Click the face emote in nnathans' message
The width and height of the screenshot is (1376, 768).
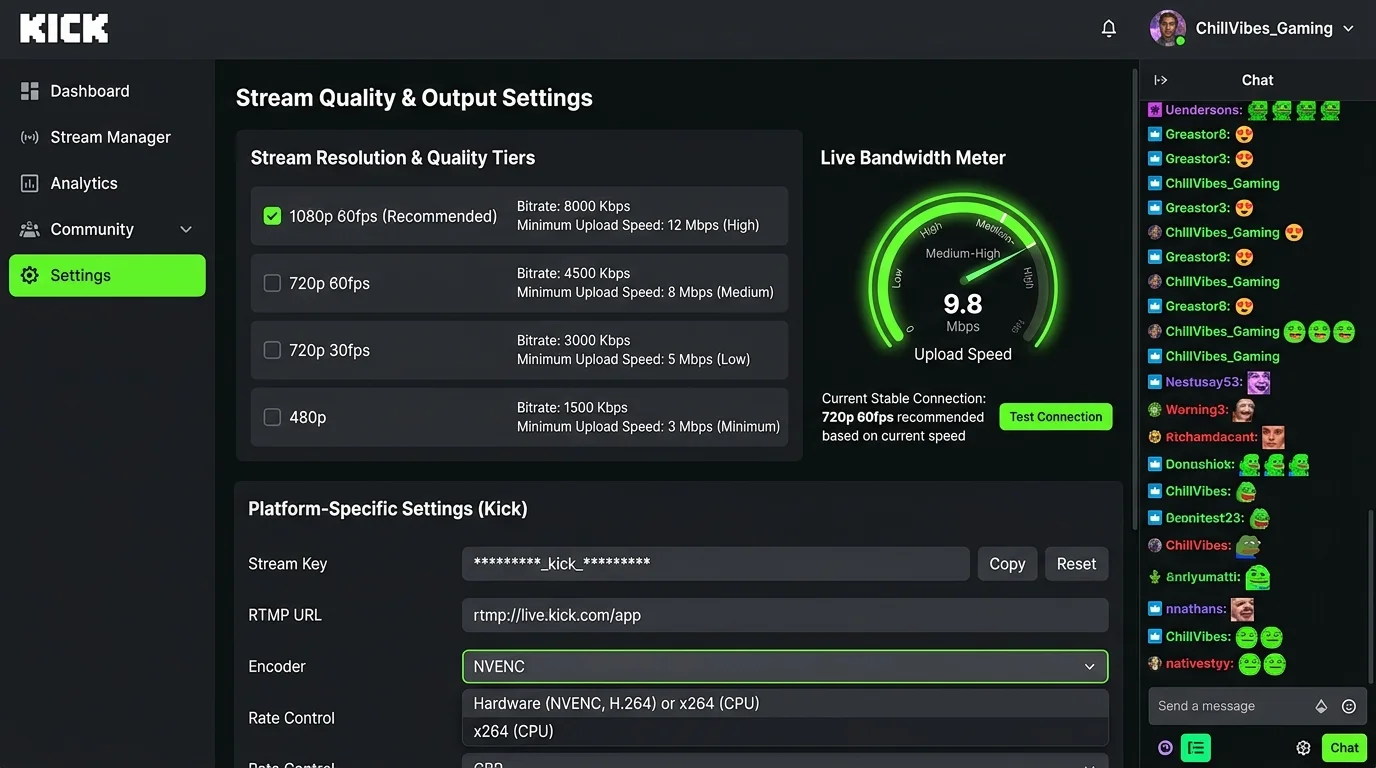[1242, 608]
